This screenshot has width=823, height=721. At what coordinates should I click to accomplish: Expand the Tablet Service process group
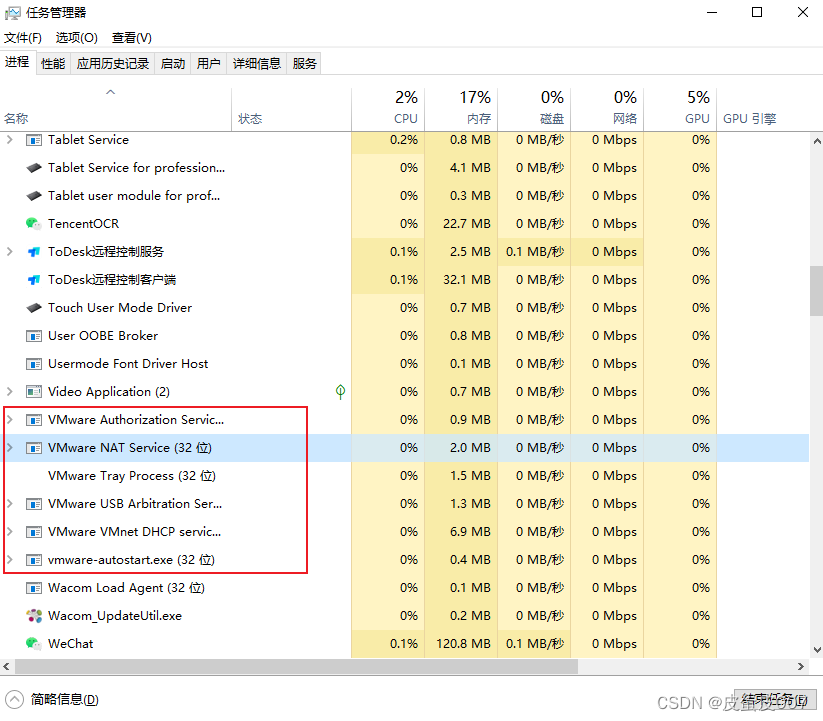coord(9,140)
